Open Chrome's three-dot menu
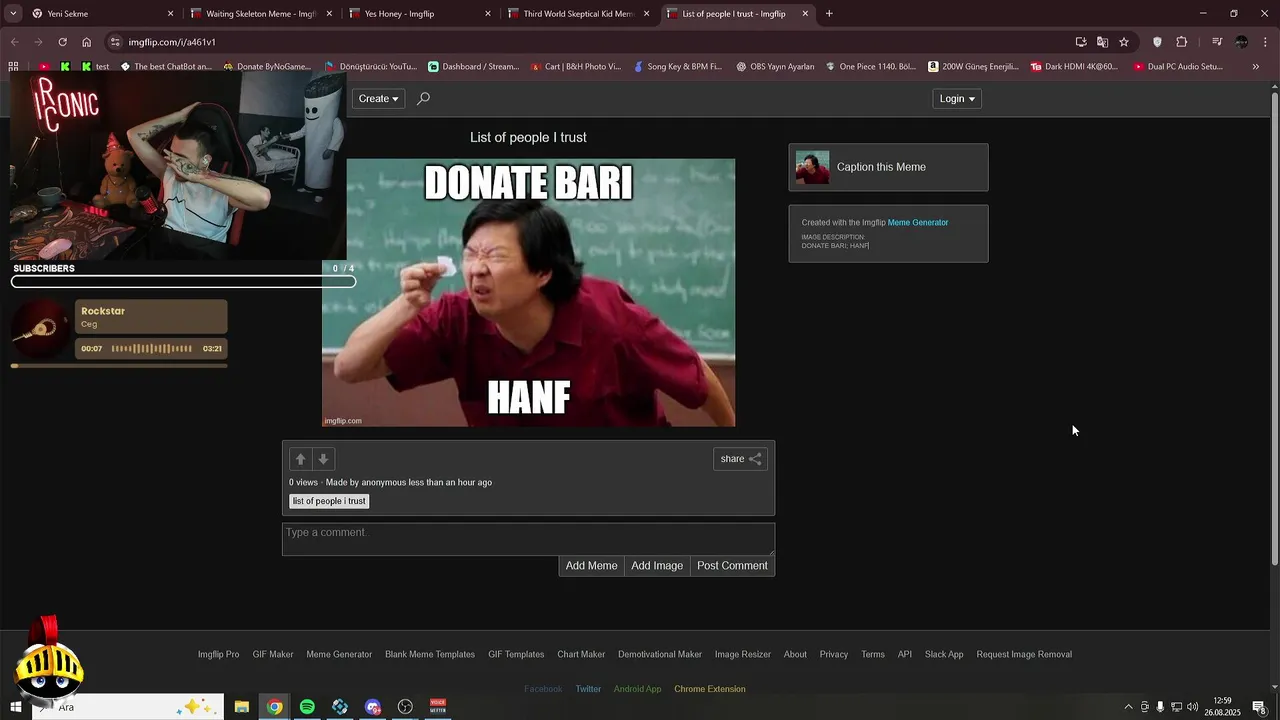The image size is (1280, 720). click(x=1266, y=42)
